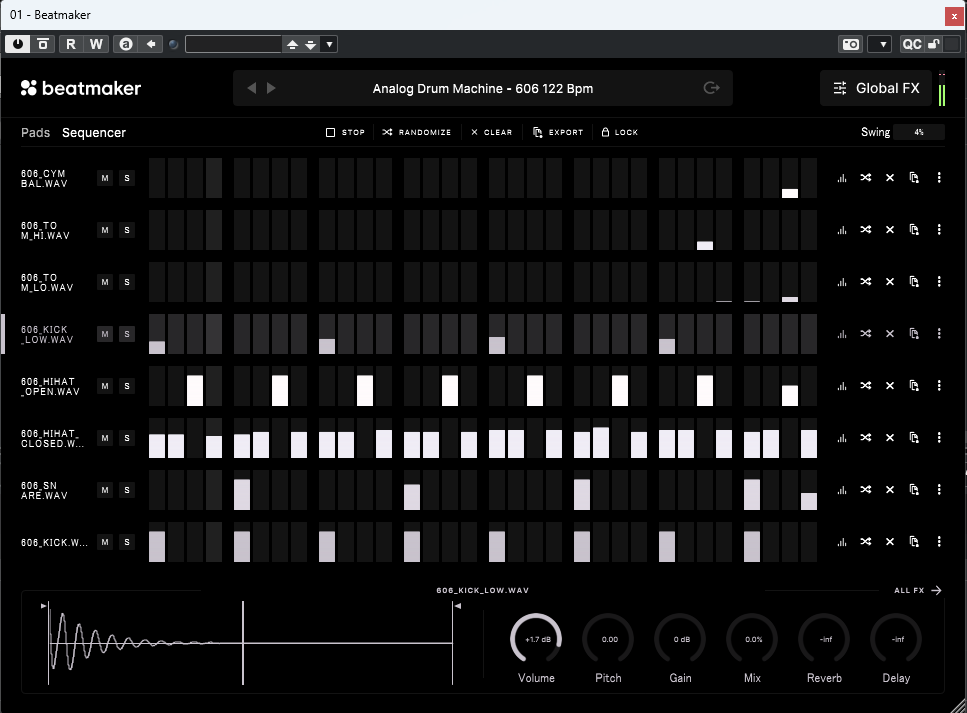
Task: Open velocity bars icon for 606_CYMBAL.WAV row
Action: pos(842,178)
